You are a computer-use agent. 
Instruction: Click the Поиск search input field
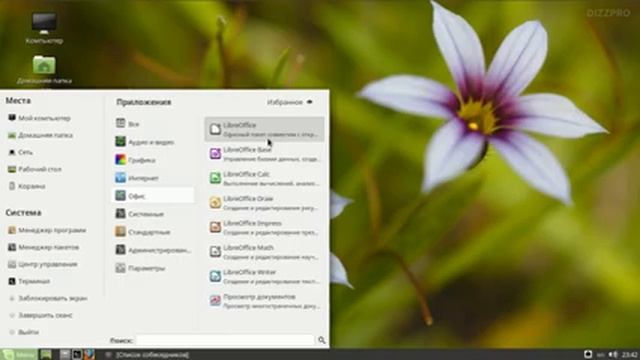point(225,340)
